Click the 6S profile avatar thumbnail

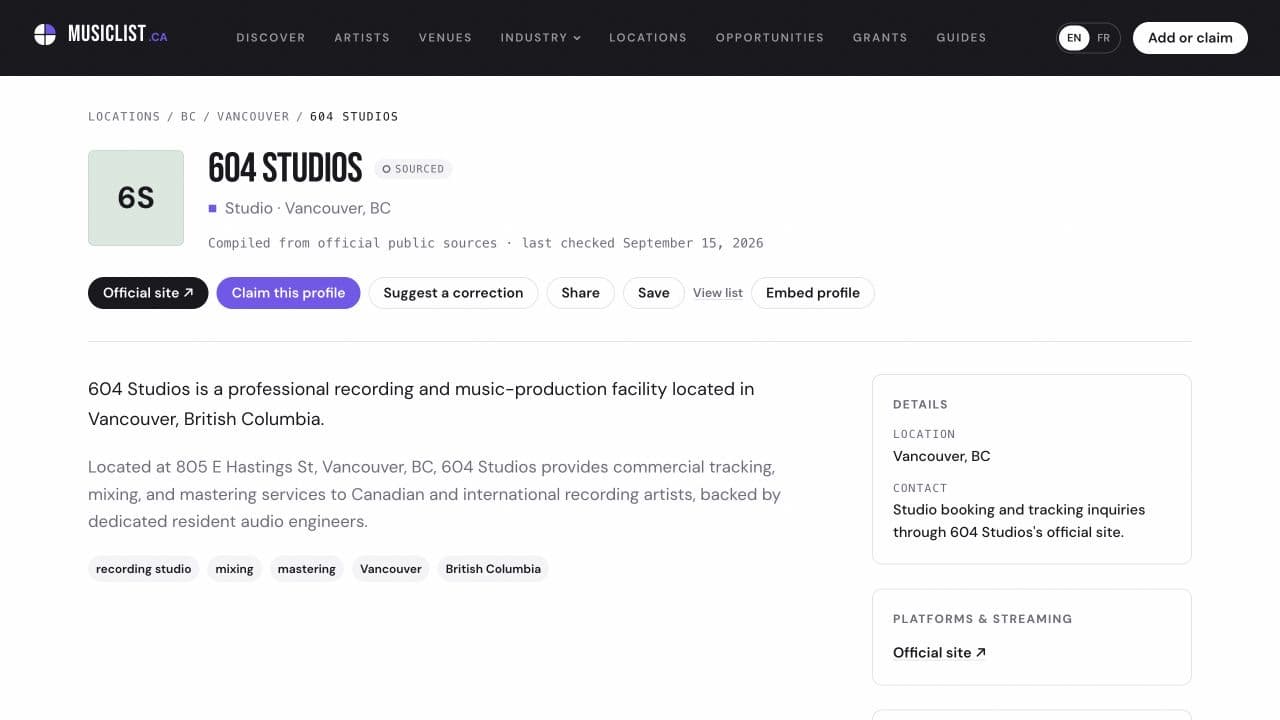point(136,198)
